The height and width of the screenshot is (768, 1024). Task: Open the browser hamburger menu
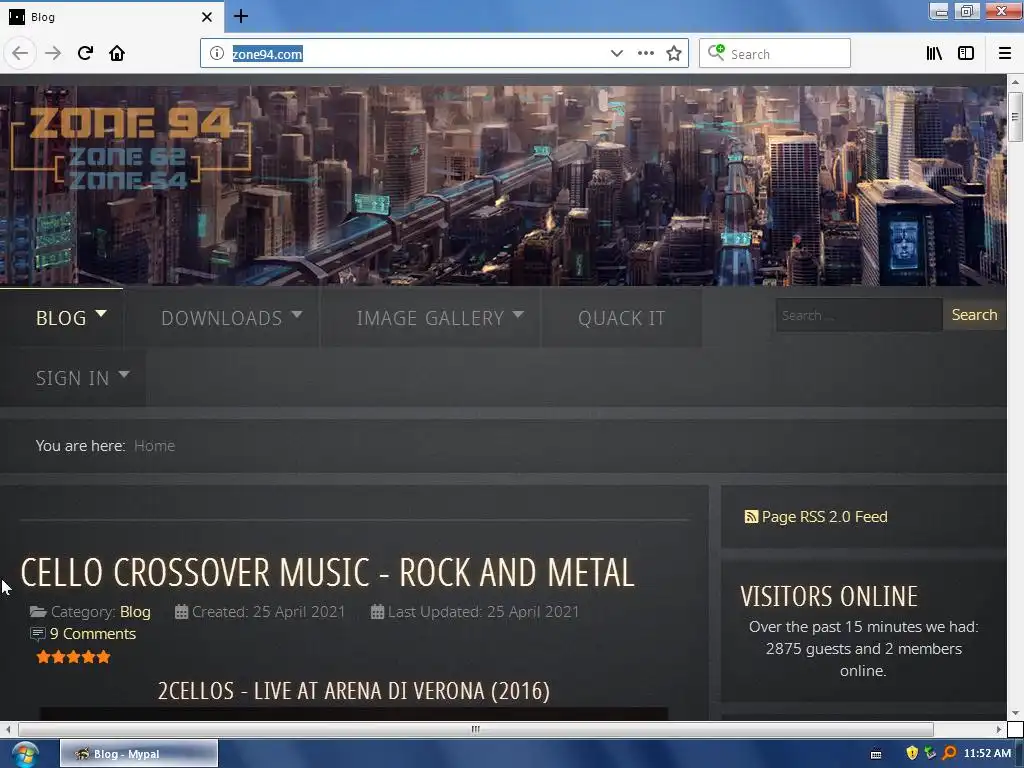click(x=1005, y=54)
